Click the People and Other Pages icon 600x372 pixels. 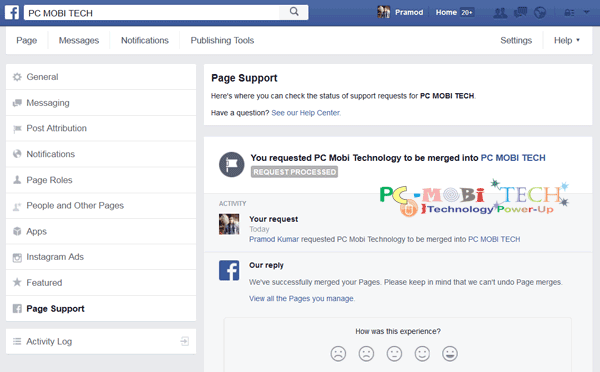pos(17,206)
